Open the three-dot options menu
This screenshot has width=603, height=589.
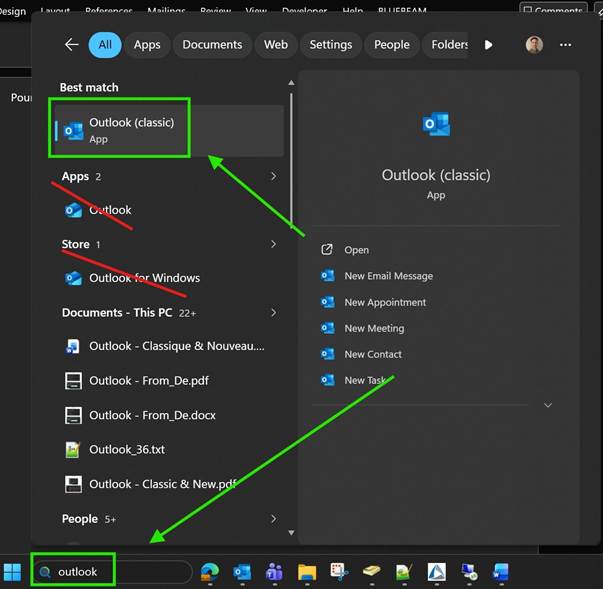(x=565, y=45)
